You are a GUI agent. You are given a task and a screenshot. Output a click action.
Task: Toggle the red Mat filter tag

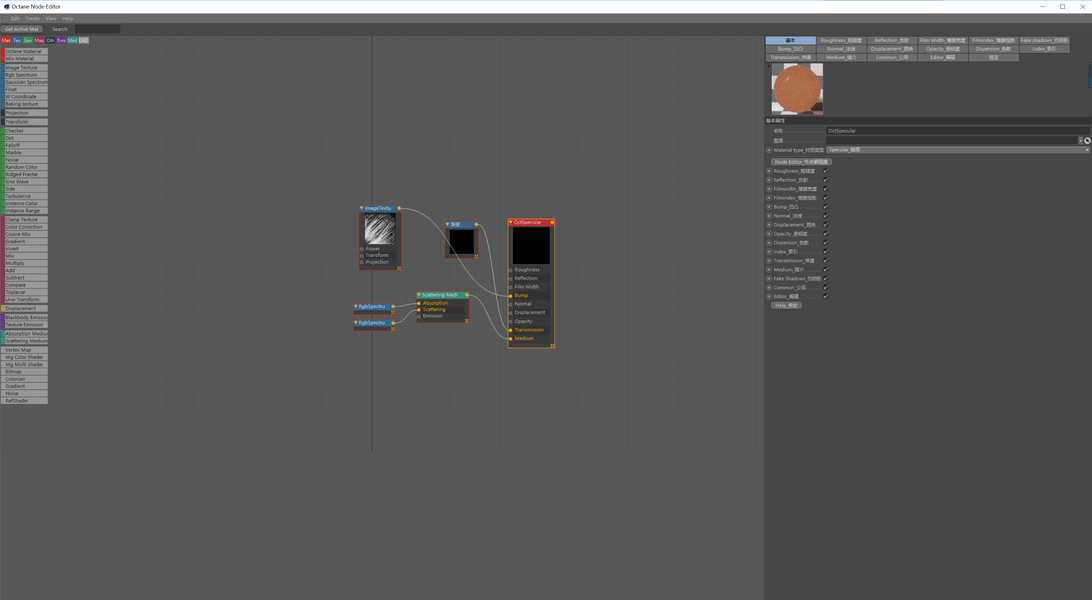(x=6, y=40)
